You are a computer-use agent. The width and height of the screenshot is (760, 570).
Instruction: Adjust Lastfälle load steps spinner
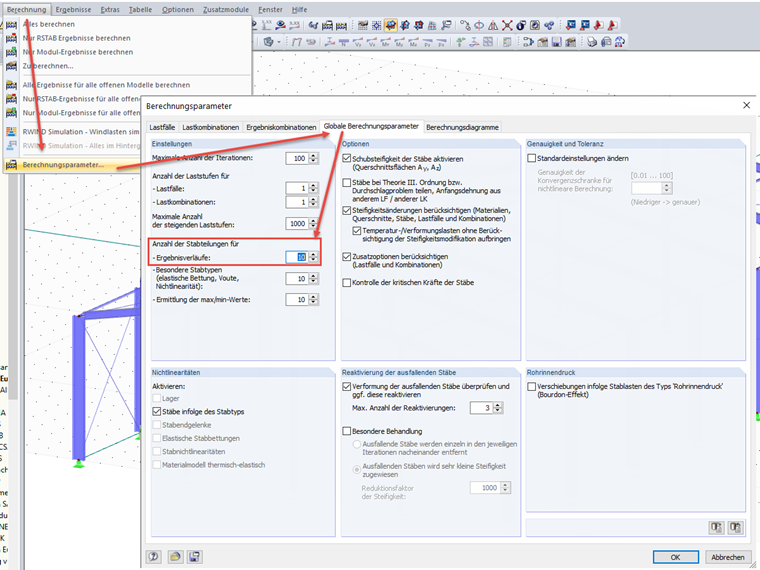[x=314, y=188]
